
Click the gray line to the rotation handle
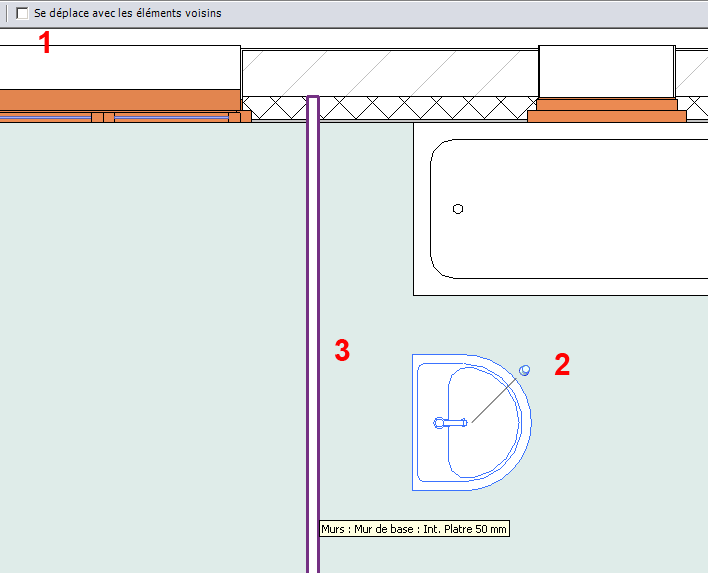(x=495, y=398)
